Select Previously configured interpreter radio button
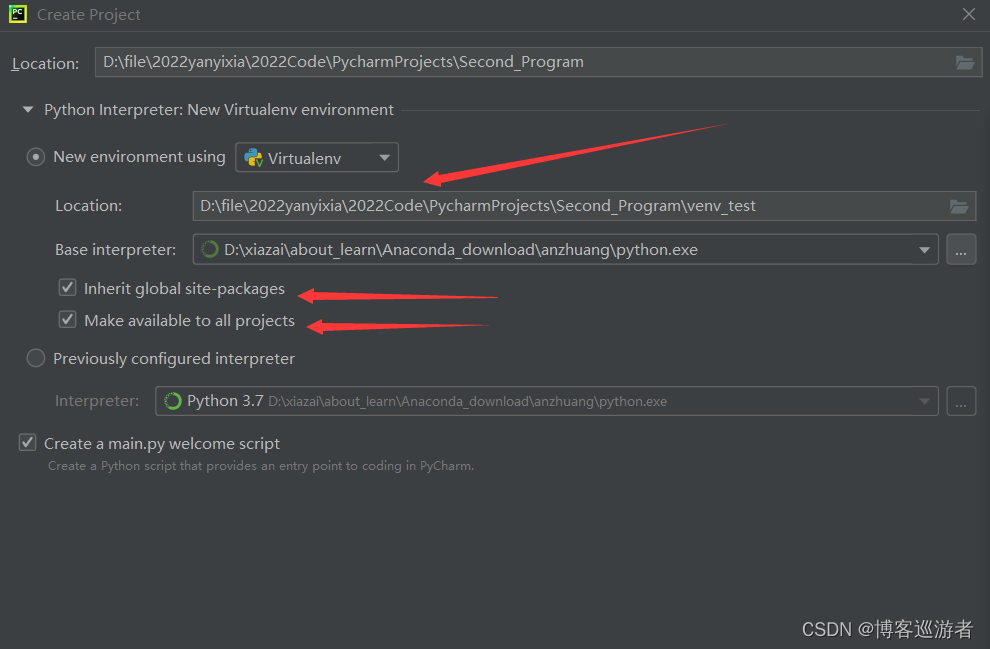Screen dimensions: 990x649 pos(35,359)
